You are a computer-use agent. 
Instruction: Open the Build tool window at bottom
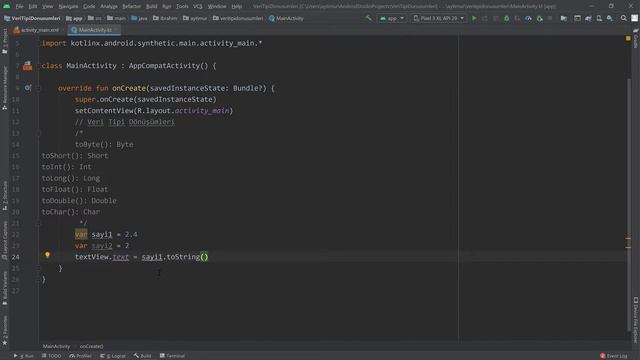pos(142,356)
